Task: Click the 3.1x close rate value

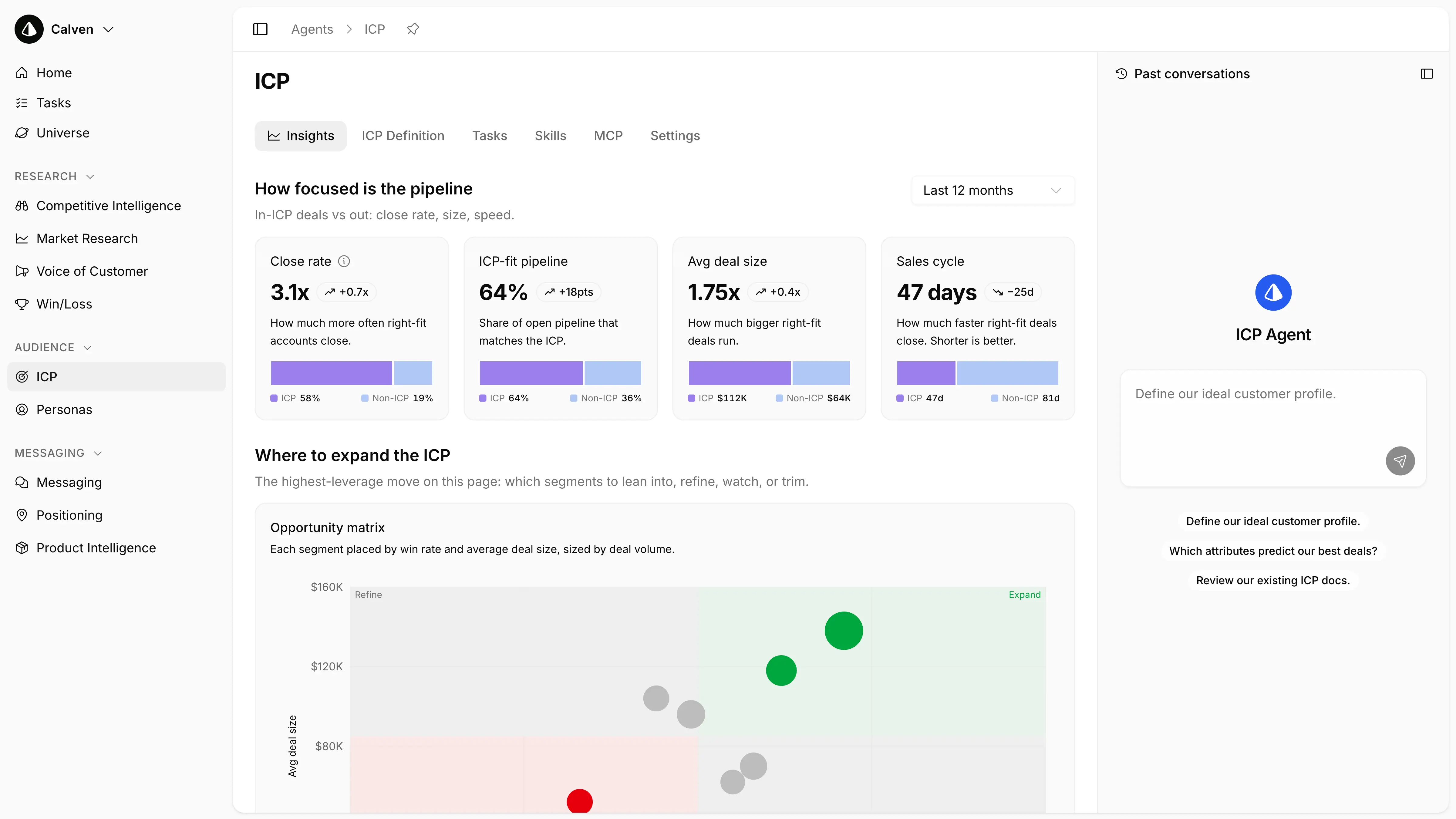Action: click(x=289, y=292)
